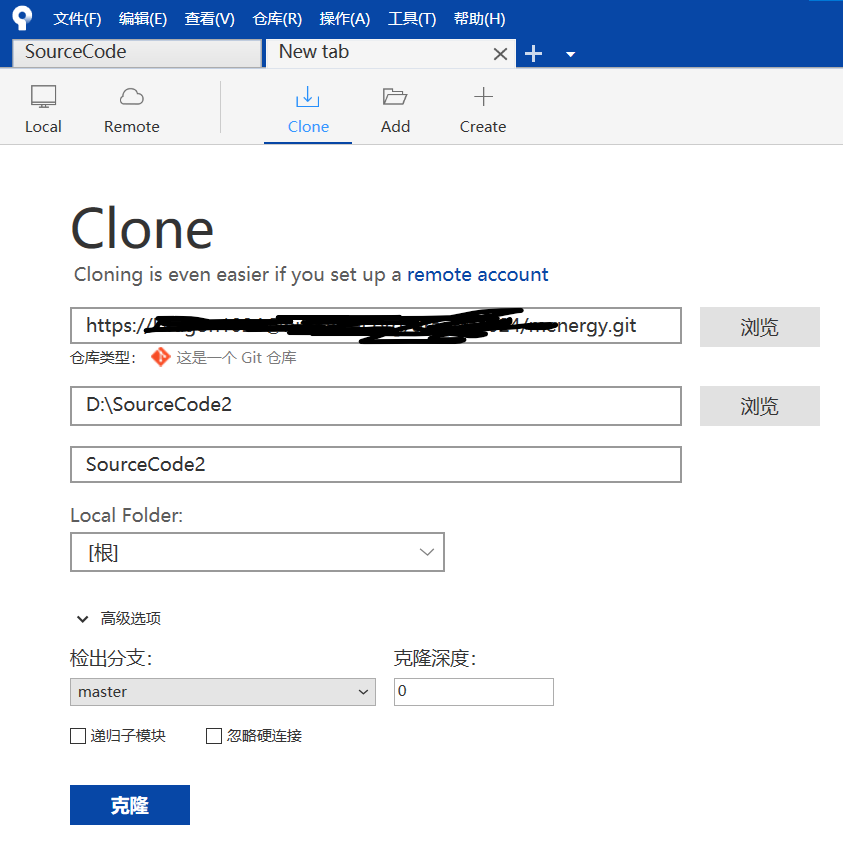The width and height of the screenshot is (843, 851).
Task: Open the 检出分支 master dropdown
Action: point(222,691)
